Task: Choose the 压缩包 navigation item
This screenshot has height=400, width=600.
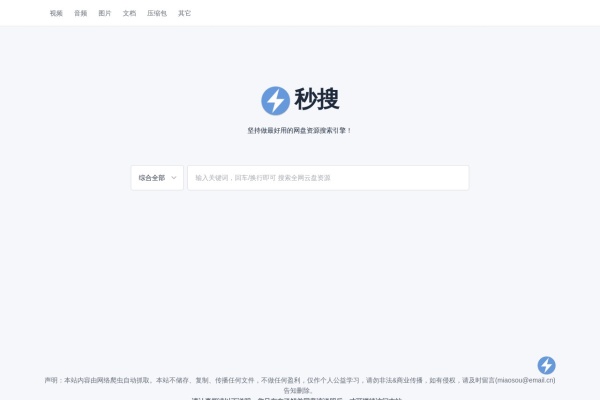Action: coord(157,13)
